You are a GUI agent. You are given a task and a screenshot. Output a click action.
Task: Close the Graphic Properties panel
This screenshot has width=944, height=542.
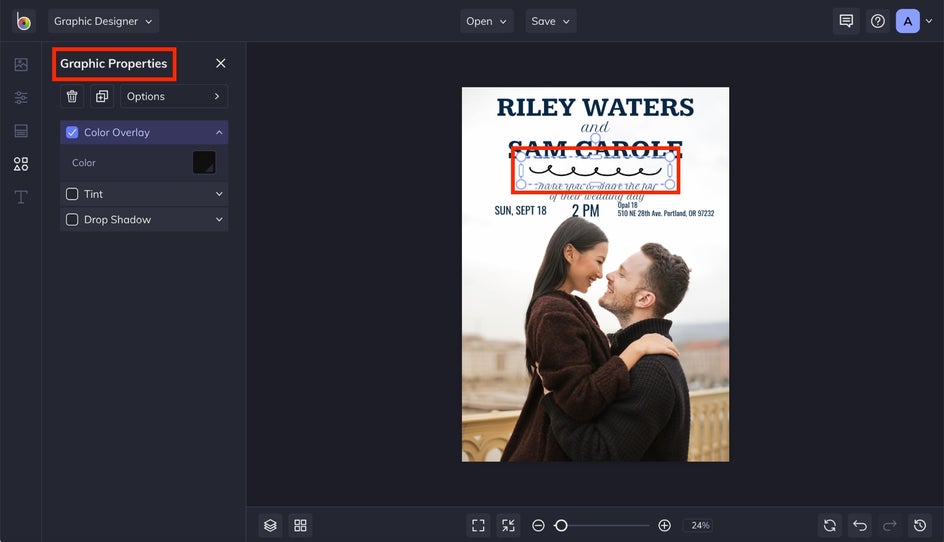coord(221,63)
